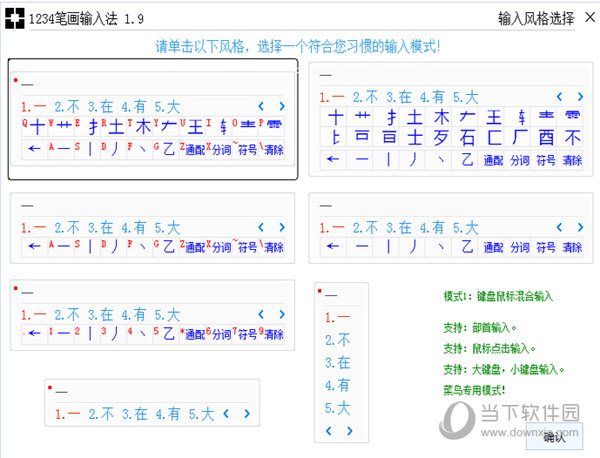Click S-labeled 丨 in the letter-labeled panel without radicals
The width and height of the screenshot is (600, 458).
87,247
